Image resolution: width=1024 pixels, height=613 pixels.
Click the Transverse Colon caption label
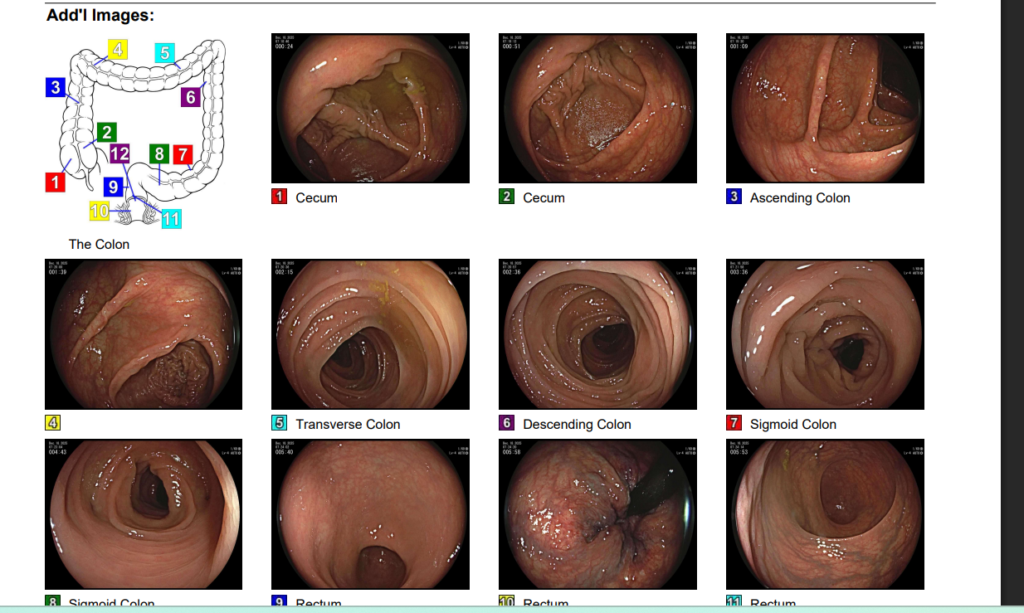coord(347,424)
